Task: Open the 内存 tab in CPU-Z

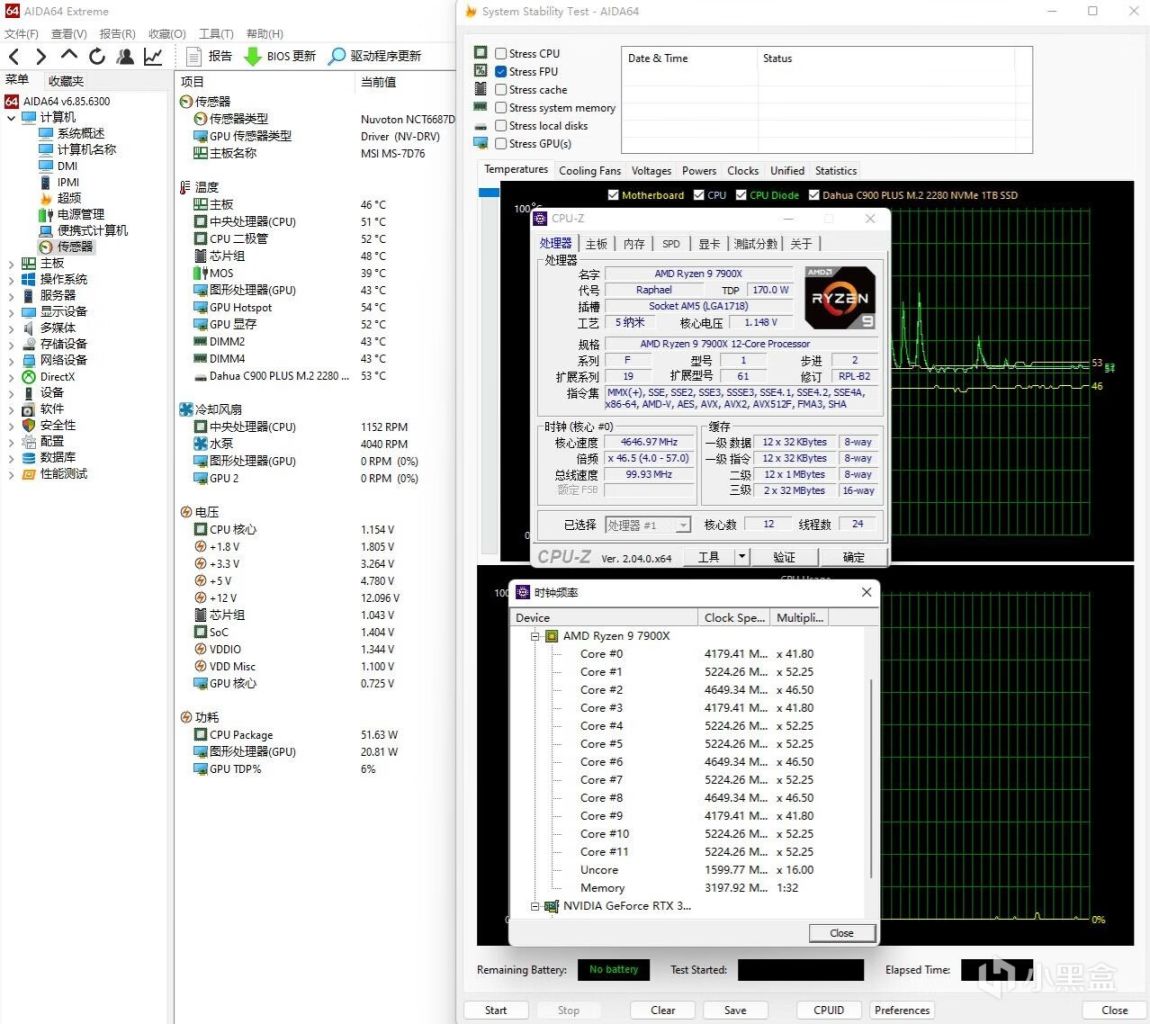Action: coord(634,243)
